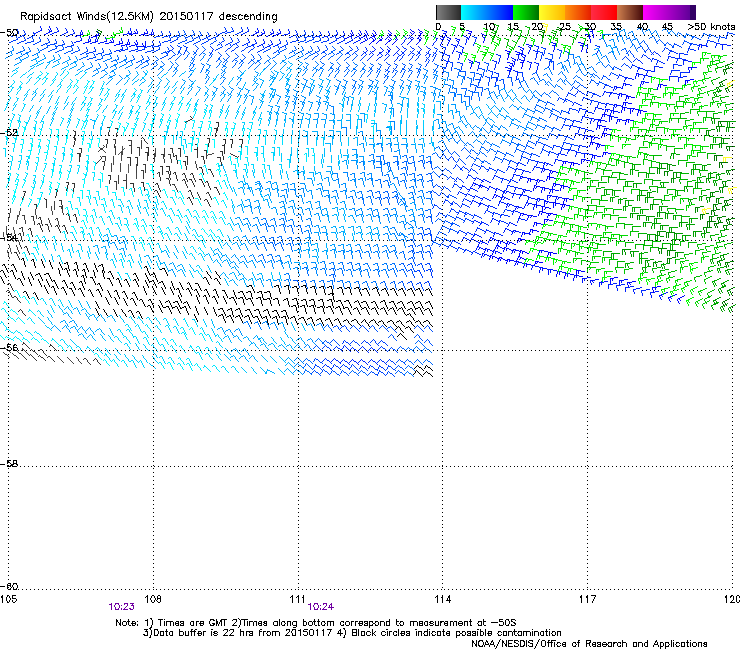Click the latitude label -52
The width and height of the screenshot is (740, 650).
pyautogui.click(x=9, y=133)
